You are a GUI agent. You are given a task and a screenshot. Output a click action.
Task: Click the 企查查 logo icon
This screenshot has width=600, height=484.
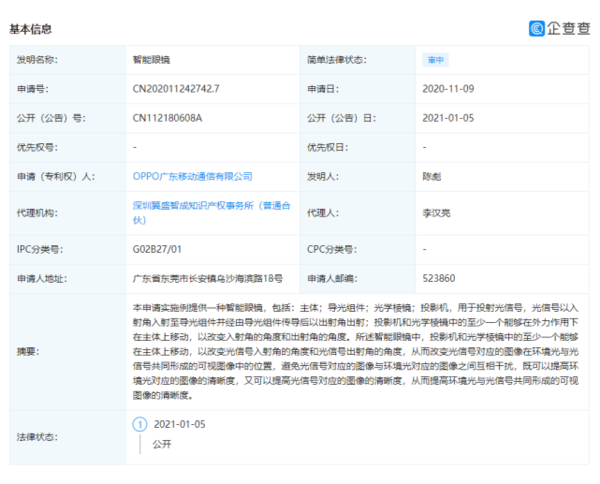(537, 29)
